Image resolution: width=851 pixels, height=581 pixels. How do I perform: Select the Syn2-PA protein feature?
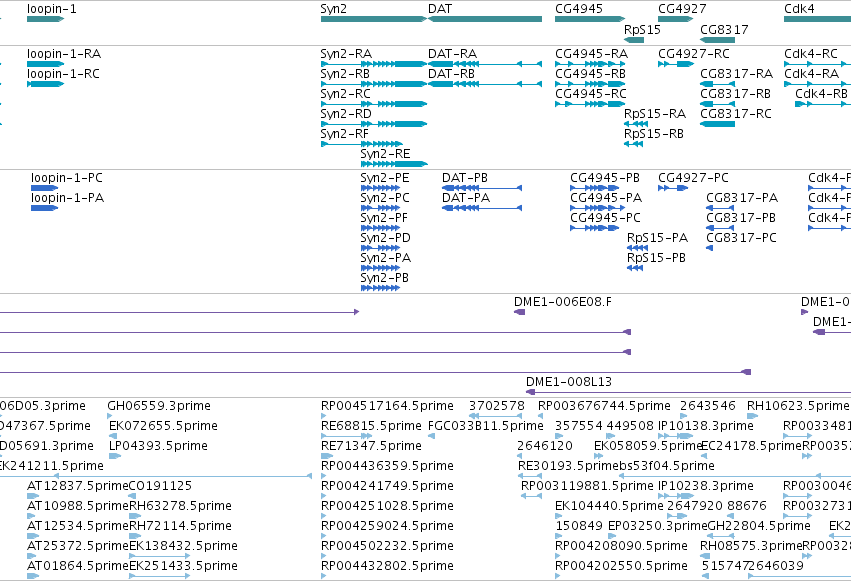pos(380,268)
